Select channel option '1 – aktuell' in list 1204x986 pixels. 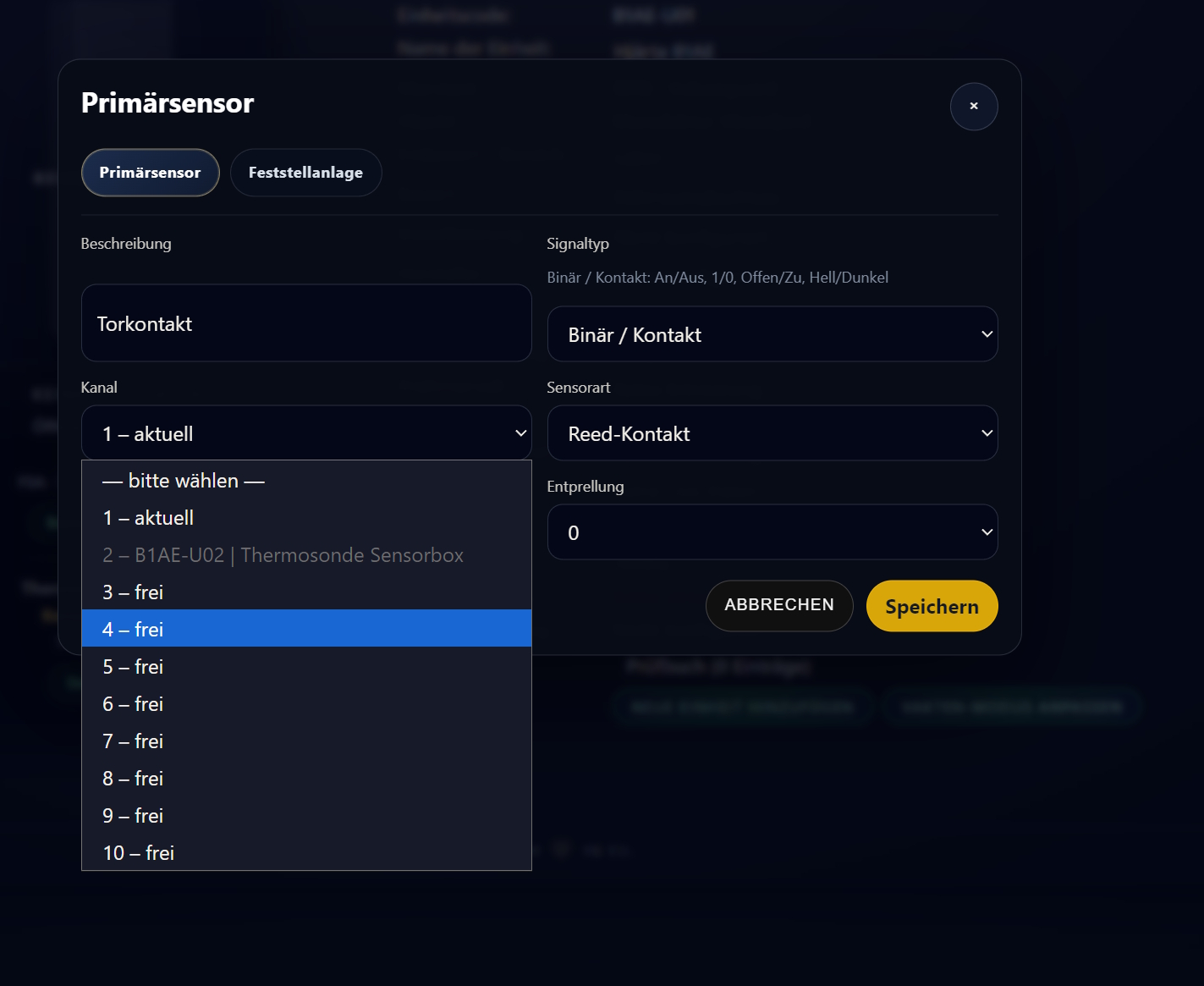click(x=306, y=518)
